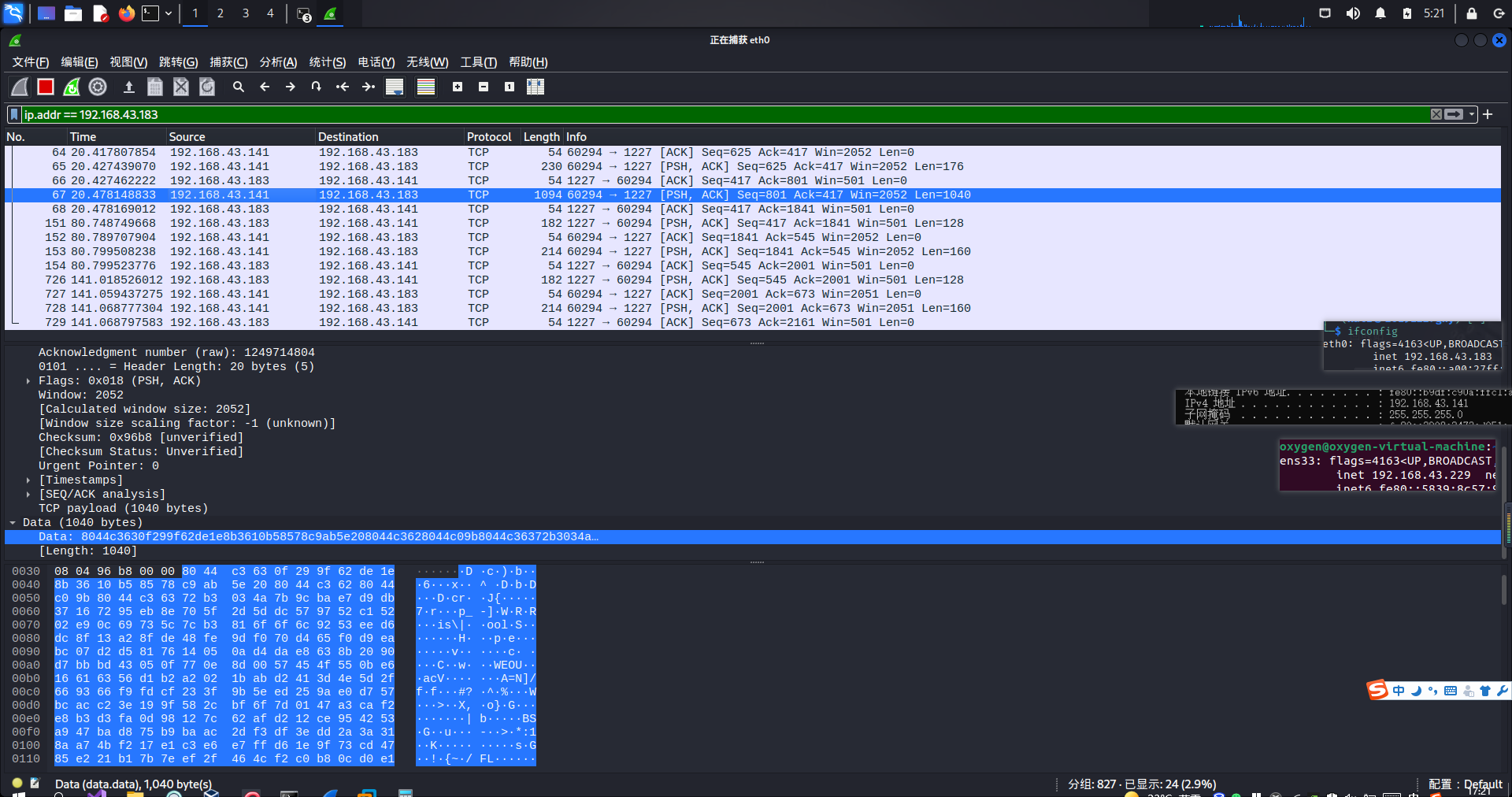Expand the [Timestamps] tree node

28,480
